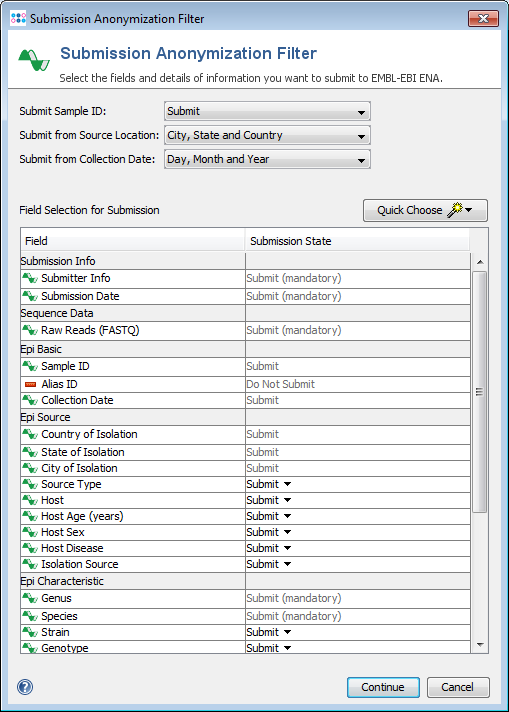Click the icon next to Country of Isolation
This screenshot has width=509, height=712.
click(x=30, y=434)
